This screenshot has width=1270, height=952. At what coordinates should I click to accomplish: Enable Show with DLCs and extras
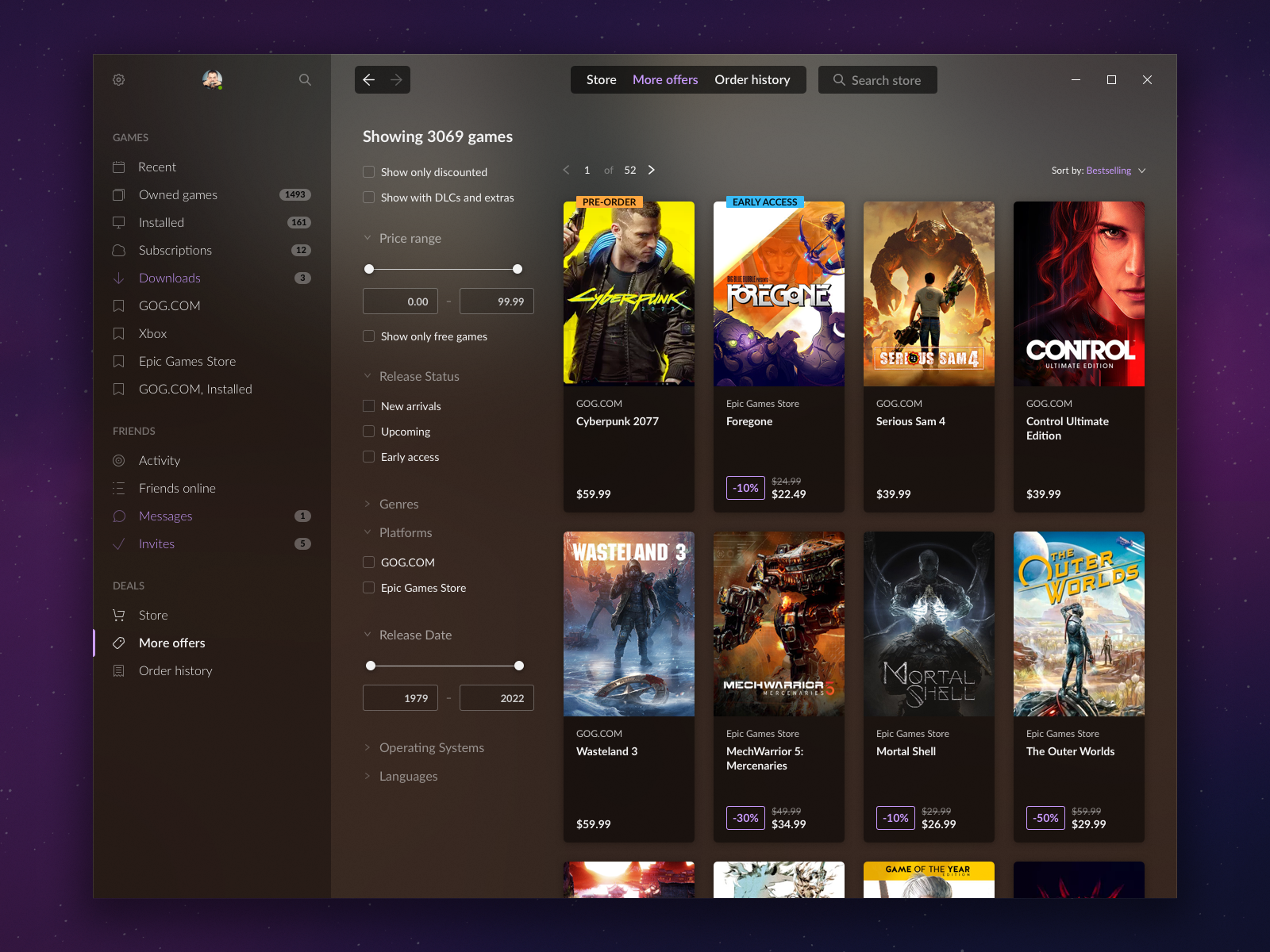(368, 198)
